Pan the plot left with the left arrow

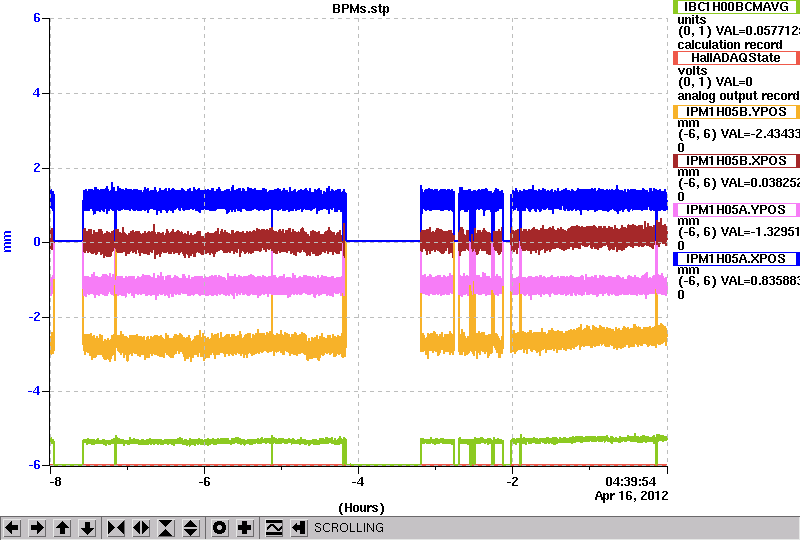tap(12, 527)
